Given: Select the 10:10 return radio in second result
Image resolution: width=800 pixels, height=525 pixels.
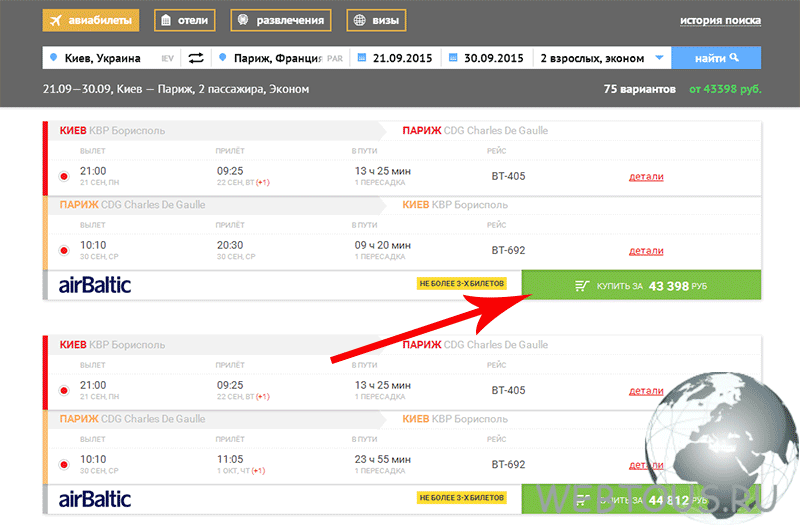Looking at the screenshot, I should 64,465.
